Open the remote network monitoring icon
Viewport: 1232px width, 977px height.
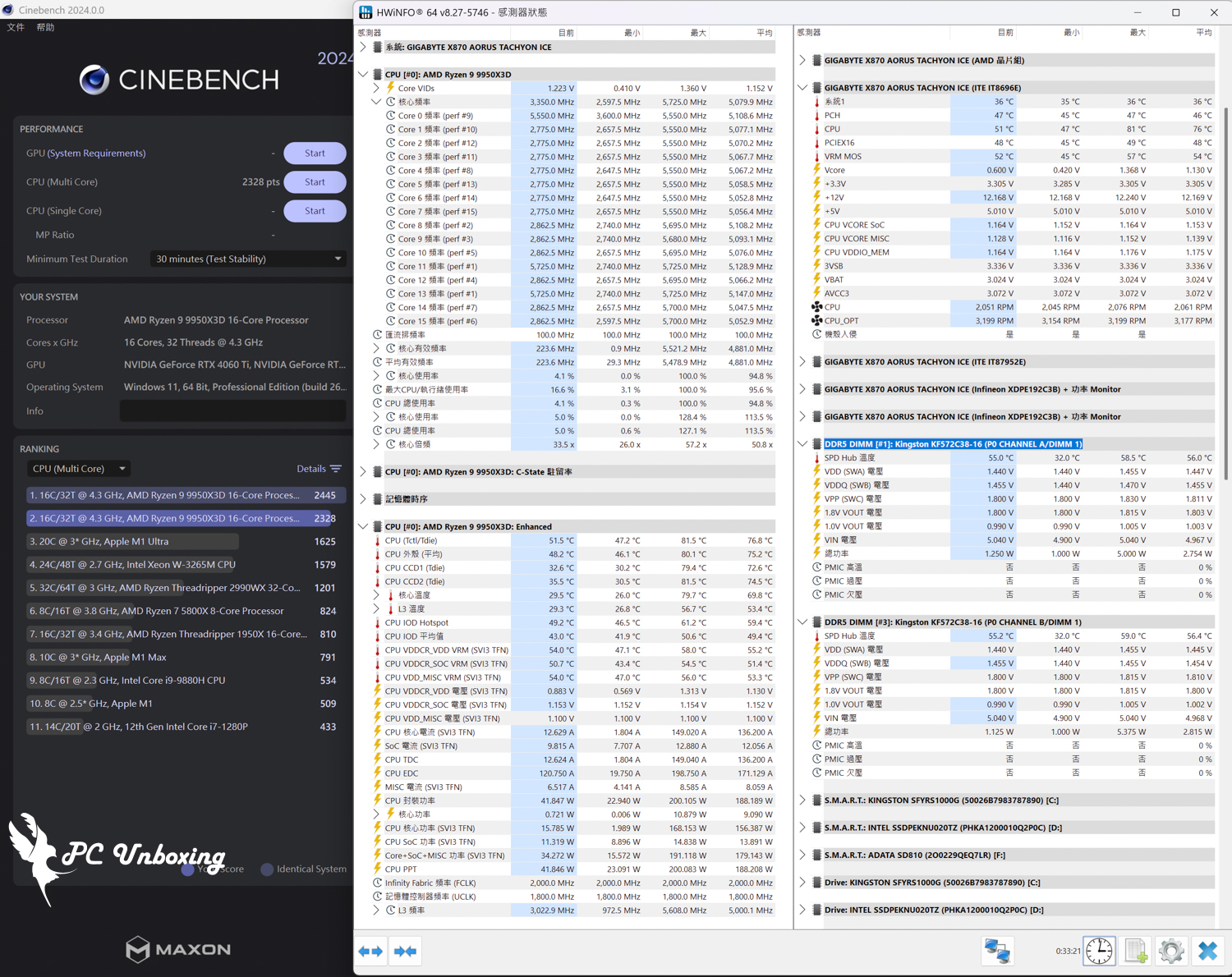tap(997, 951)
